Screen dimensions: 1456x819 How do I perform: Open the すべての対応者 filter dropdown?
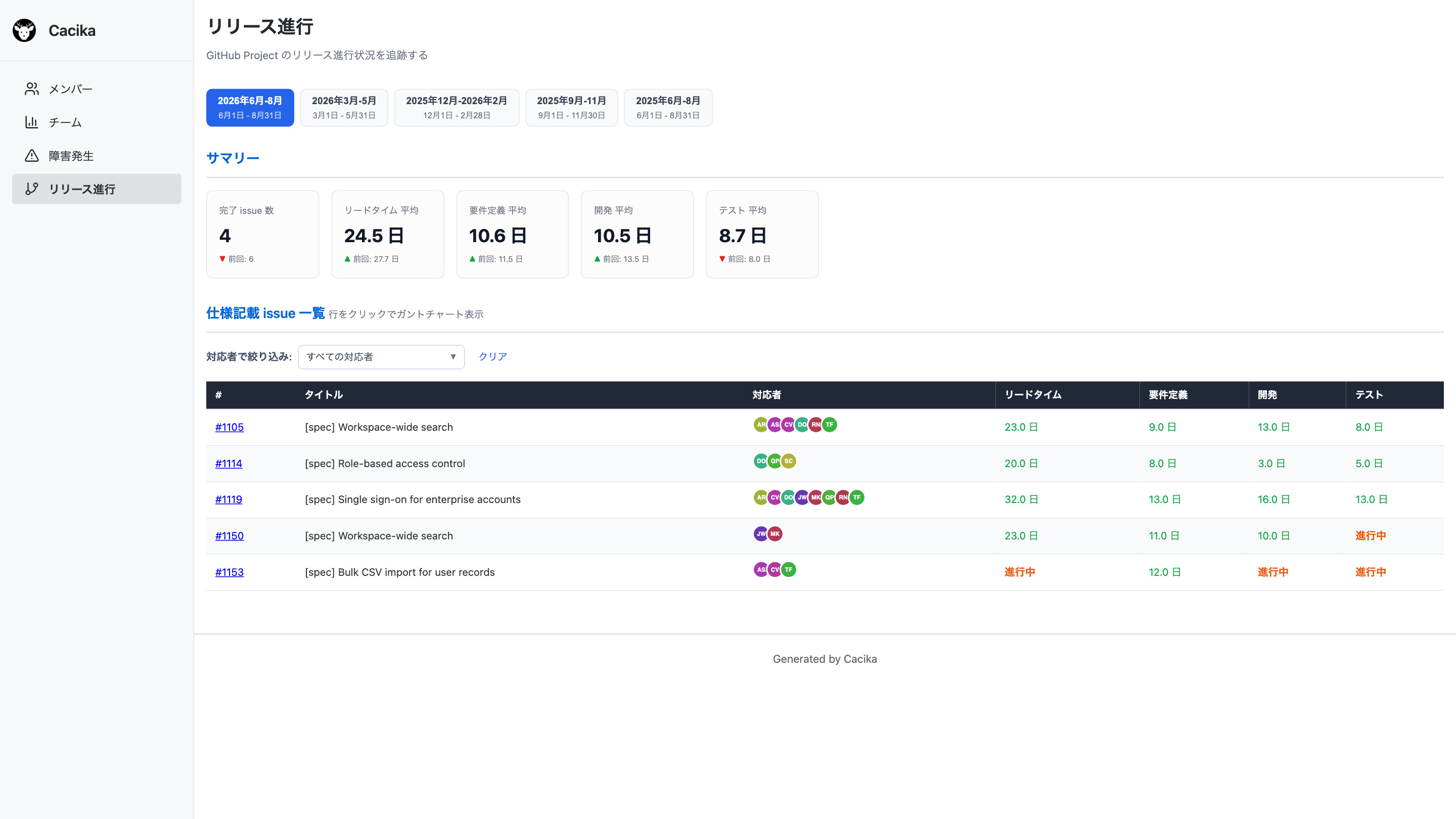tap(381, 356)
